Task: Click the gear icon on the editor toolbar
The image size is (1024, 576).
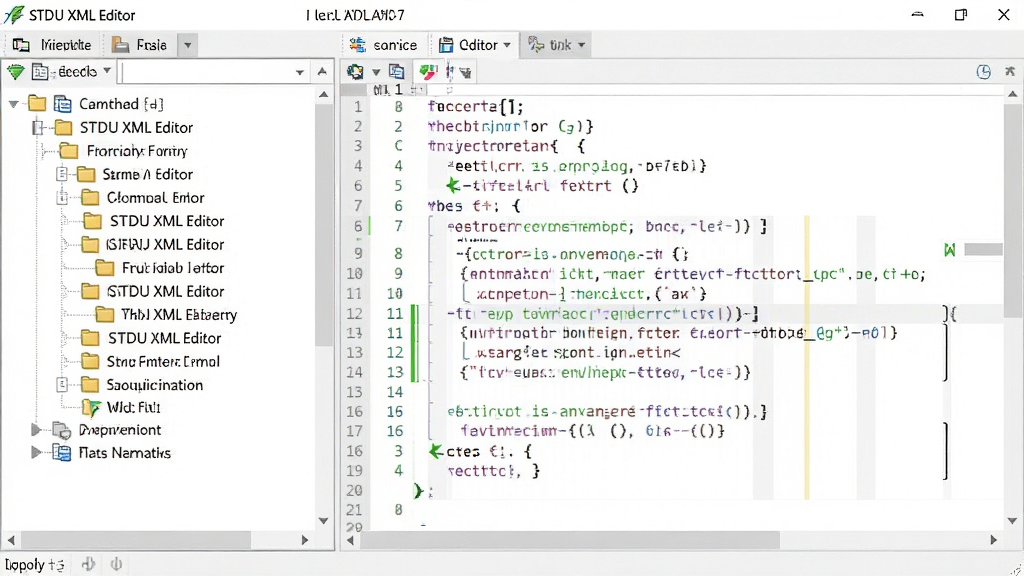Action: point(355,72)
